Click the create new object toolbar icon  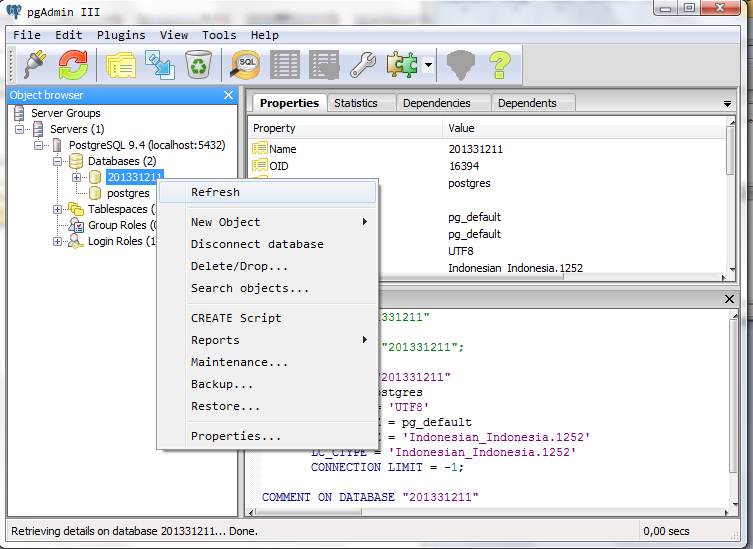point(160,65)
